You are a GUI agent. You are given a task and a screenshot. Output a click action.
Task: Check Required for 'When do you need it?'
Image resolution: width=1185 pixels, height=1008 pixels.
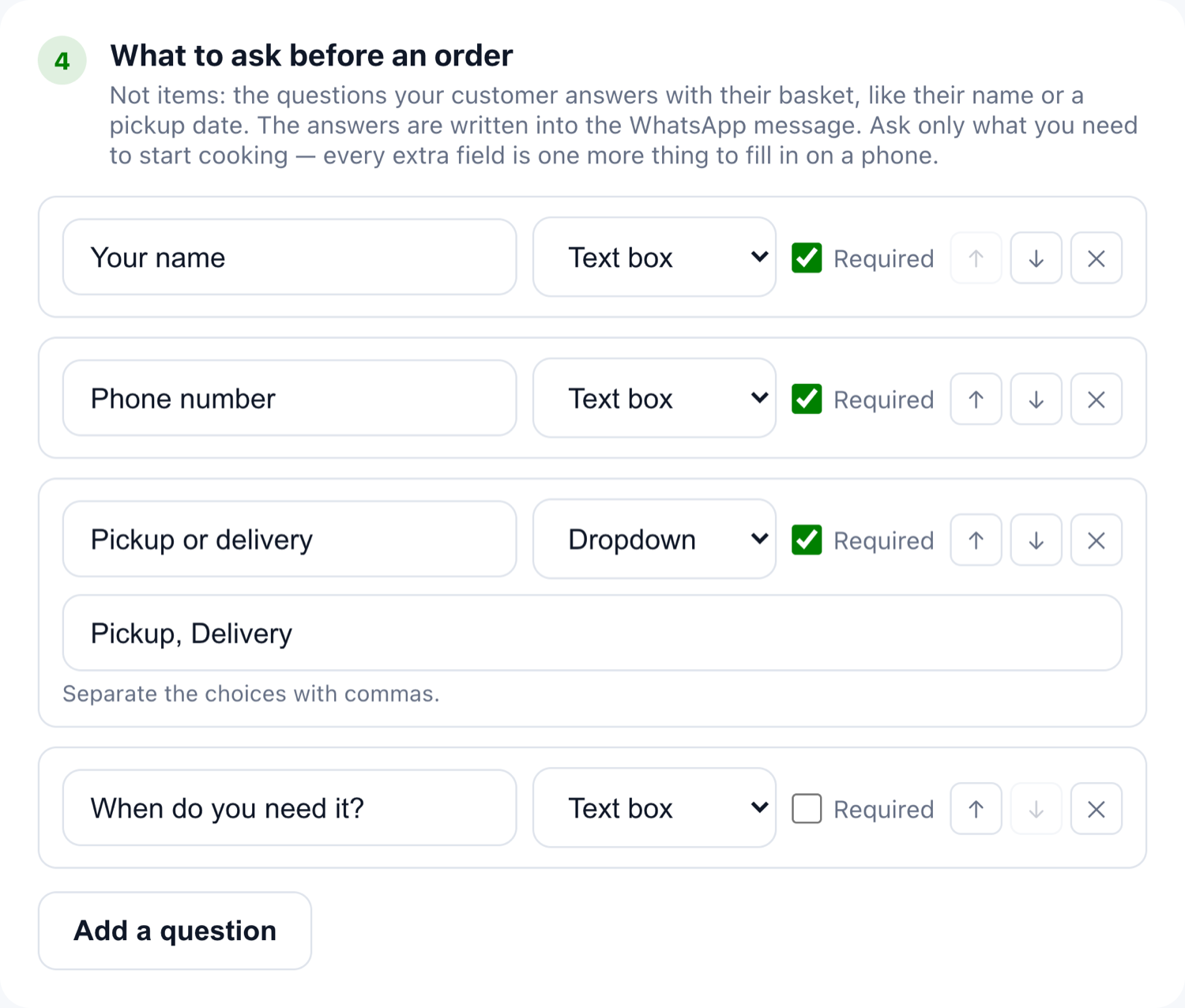click(x=807, y=808)
